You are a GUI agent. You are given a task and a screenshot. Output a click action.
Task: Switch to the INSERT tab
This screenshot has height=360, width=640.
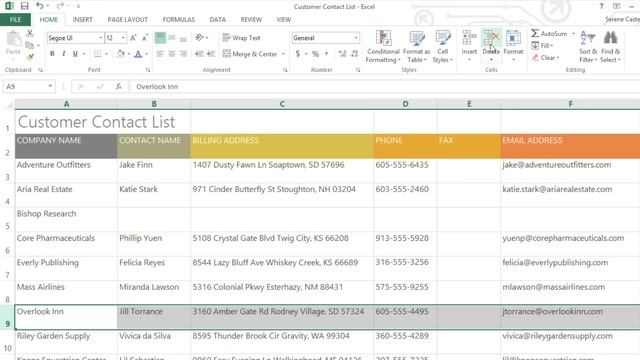[x=82, y=20]
